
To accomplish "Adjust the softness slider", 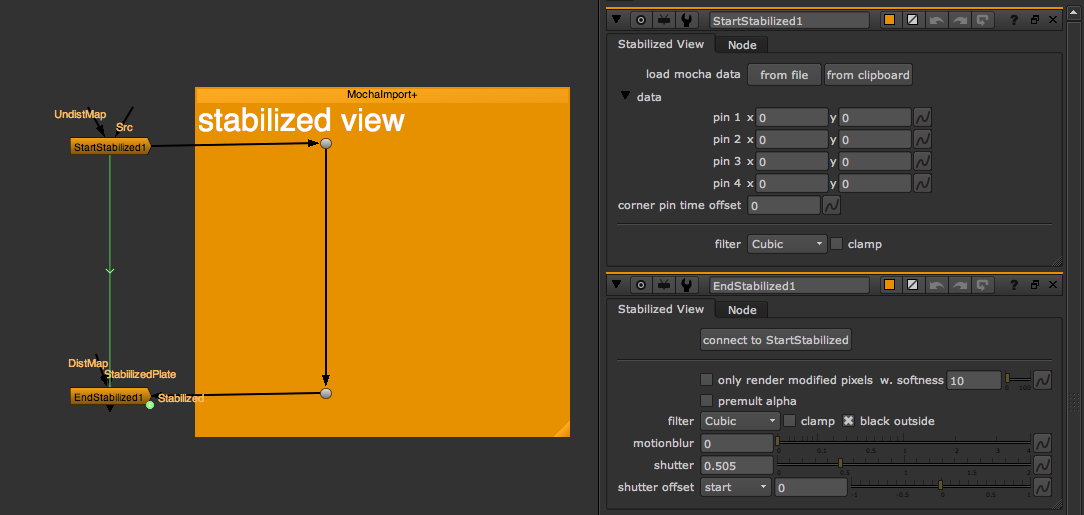I will (1018, 380).
